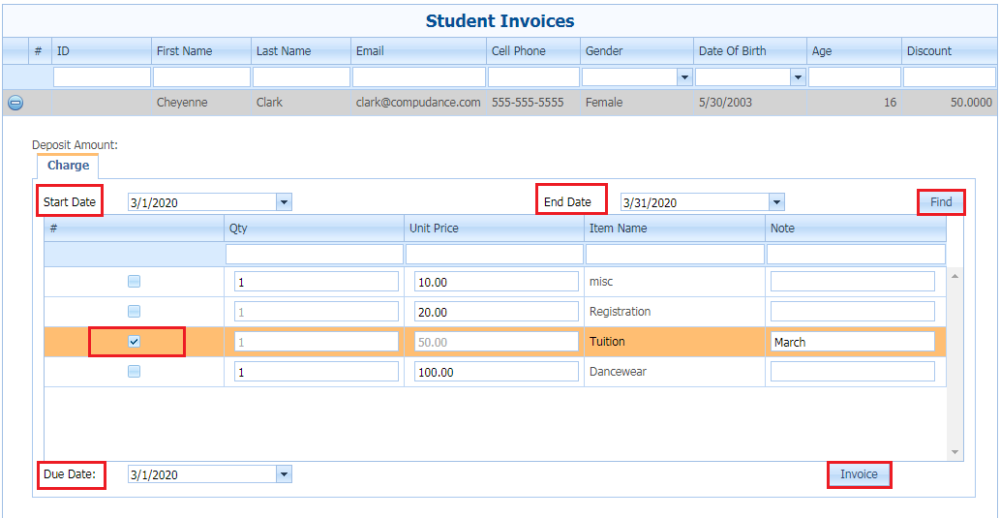
Task: Click the Discount filter field
Action: (x=950, y=78)
